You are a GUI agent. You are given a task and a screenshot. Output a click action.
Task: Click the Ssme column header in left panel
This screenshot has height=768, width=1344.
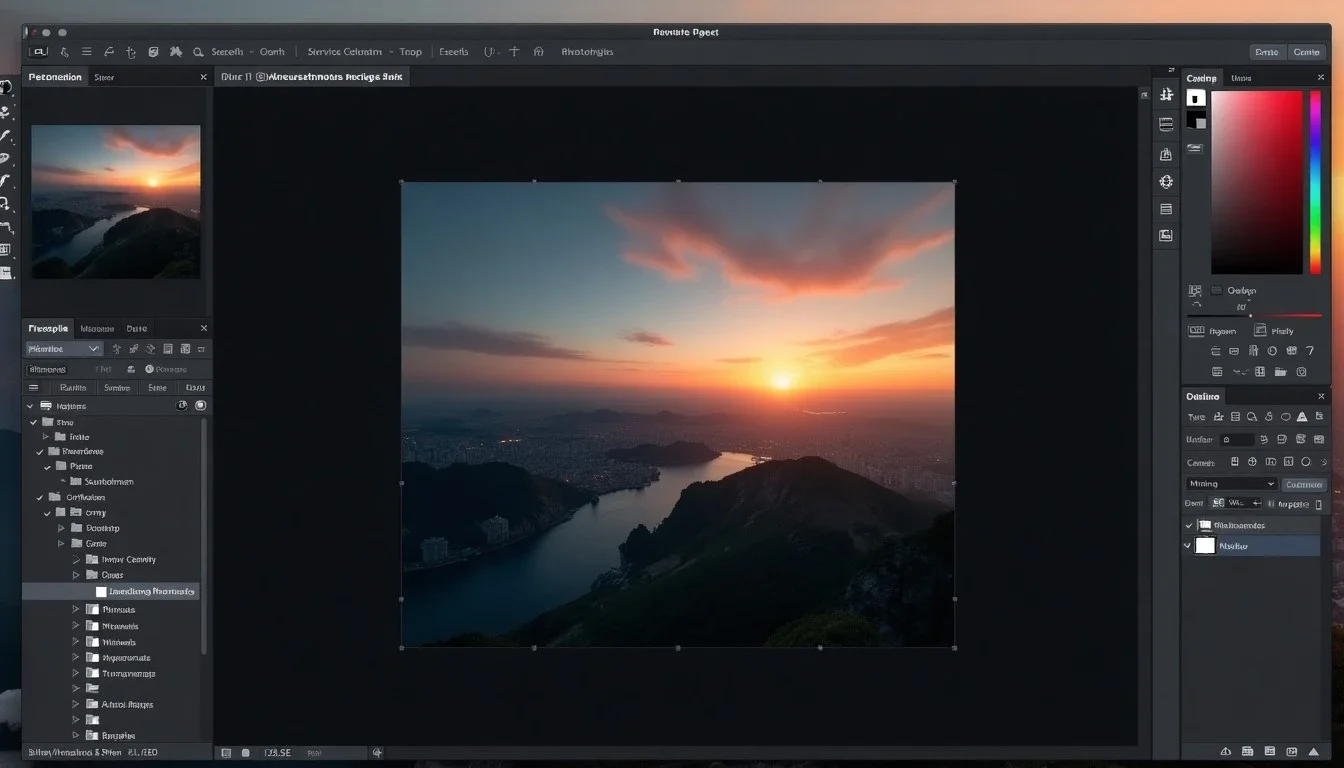click(157, 387)
